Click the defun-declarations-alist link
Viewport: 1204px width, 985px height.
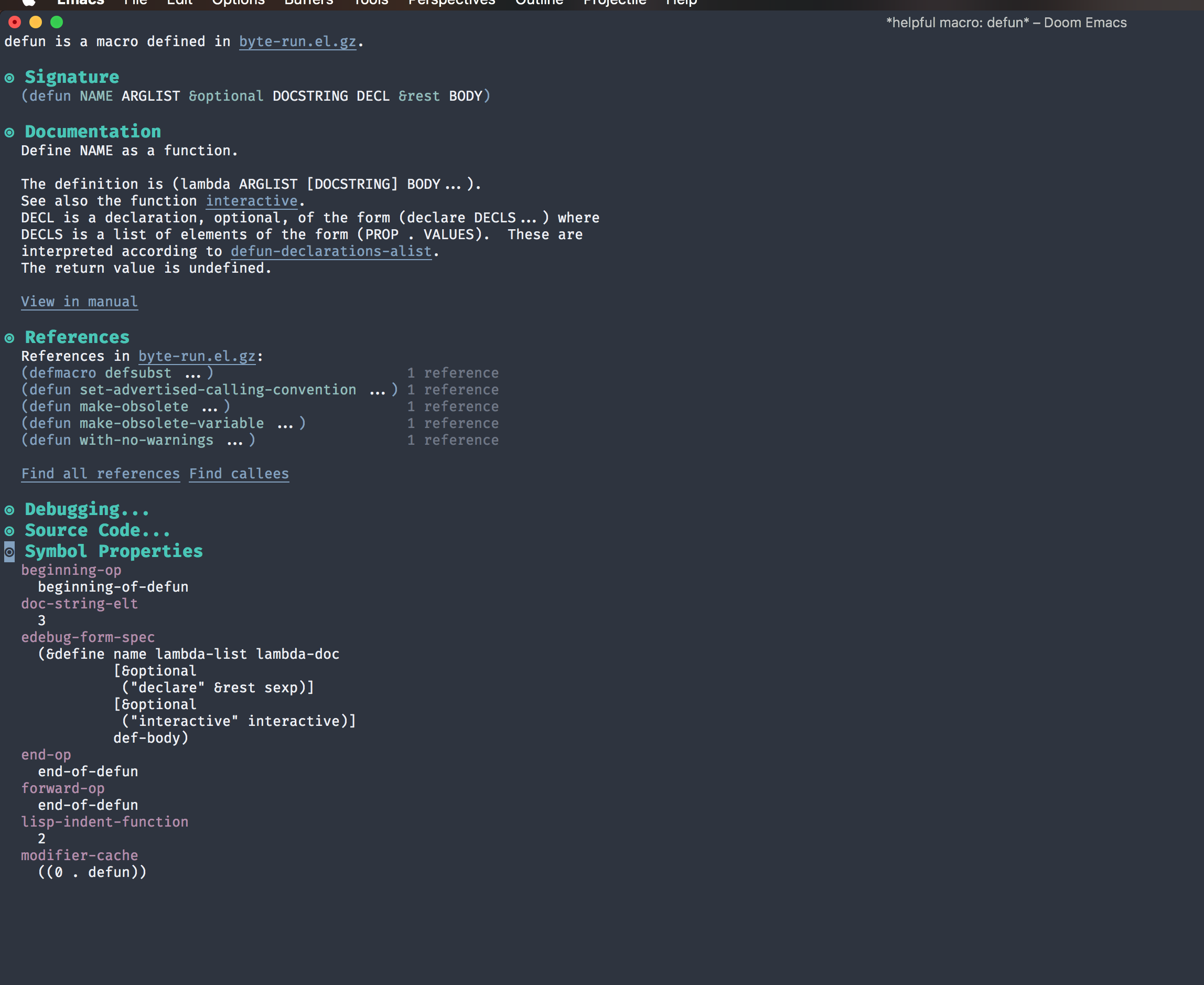point(331,251)
